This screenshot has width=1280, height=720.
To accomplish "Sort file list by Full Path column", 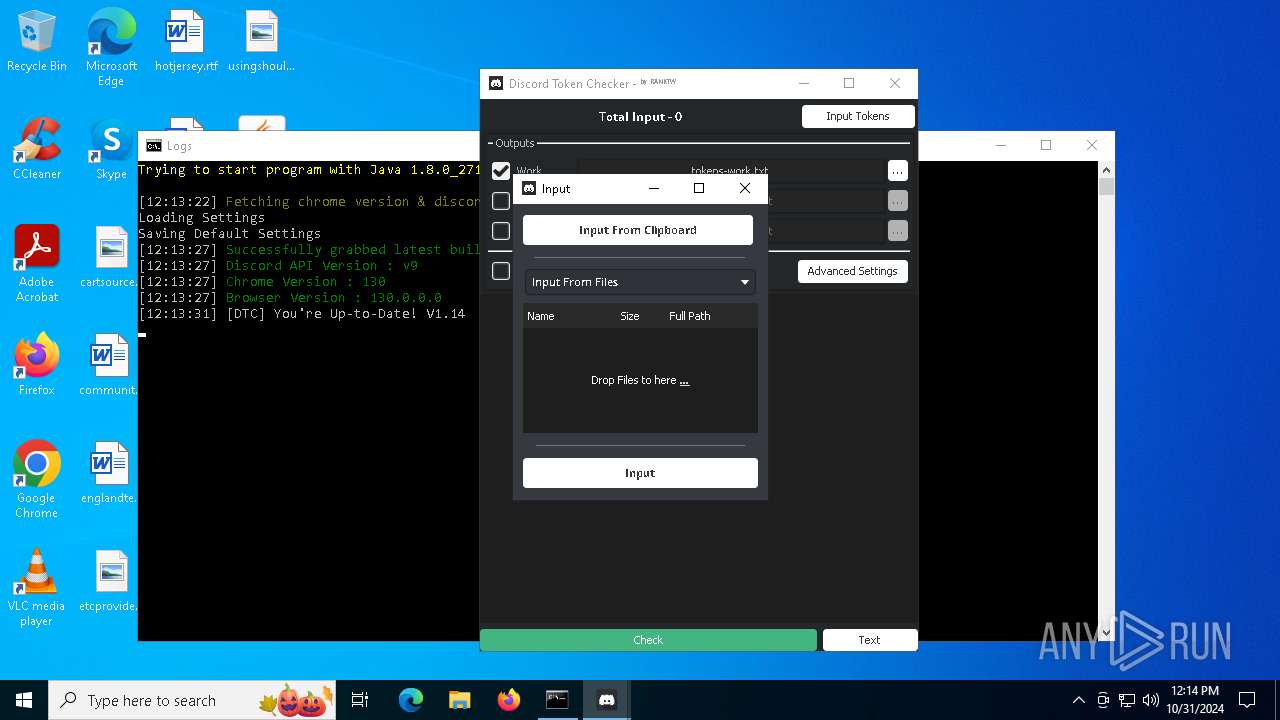I will pyautogui.click(x=689, y=316).
